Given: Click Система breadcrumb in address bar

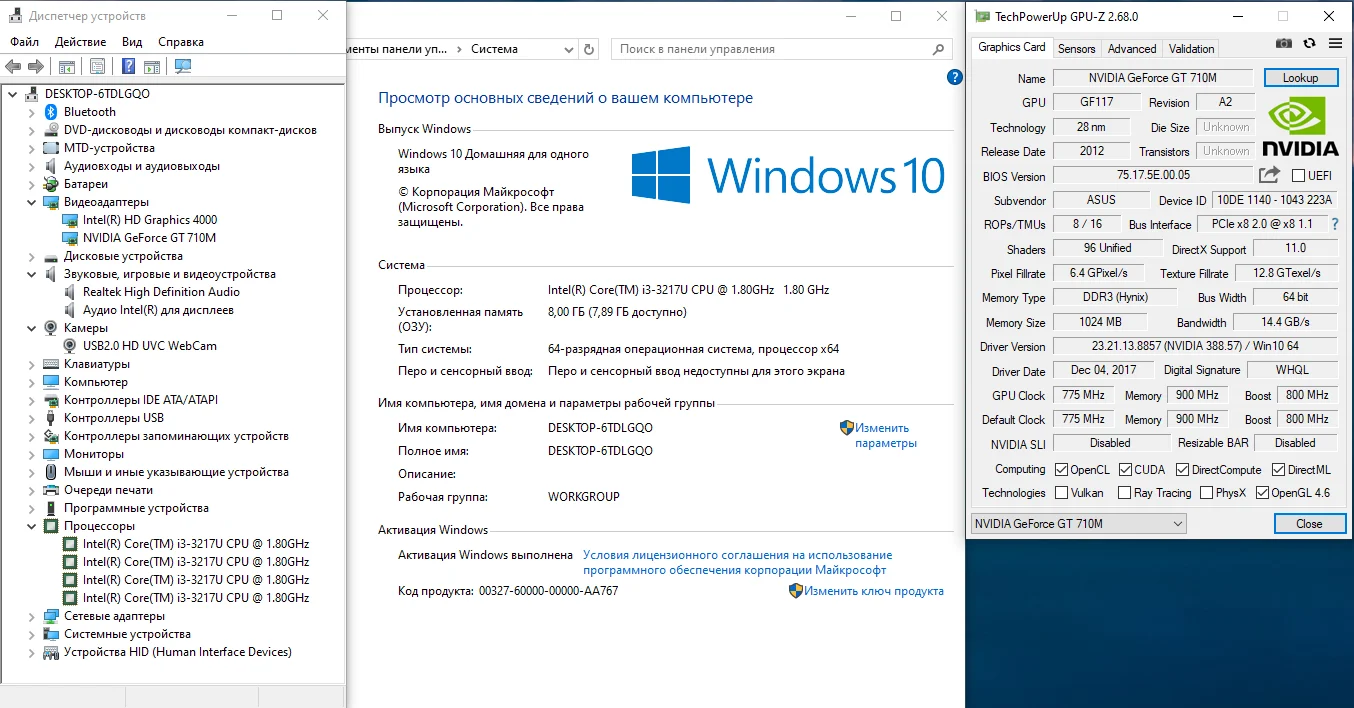Looking at the screenshot, I should 494,49.
